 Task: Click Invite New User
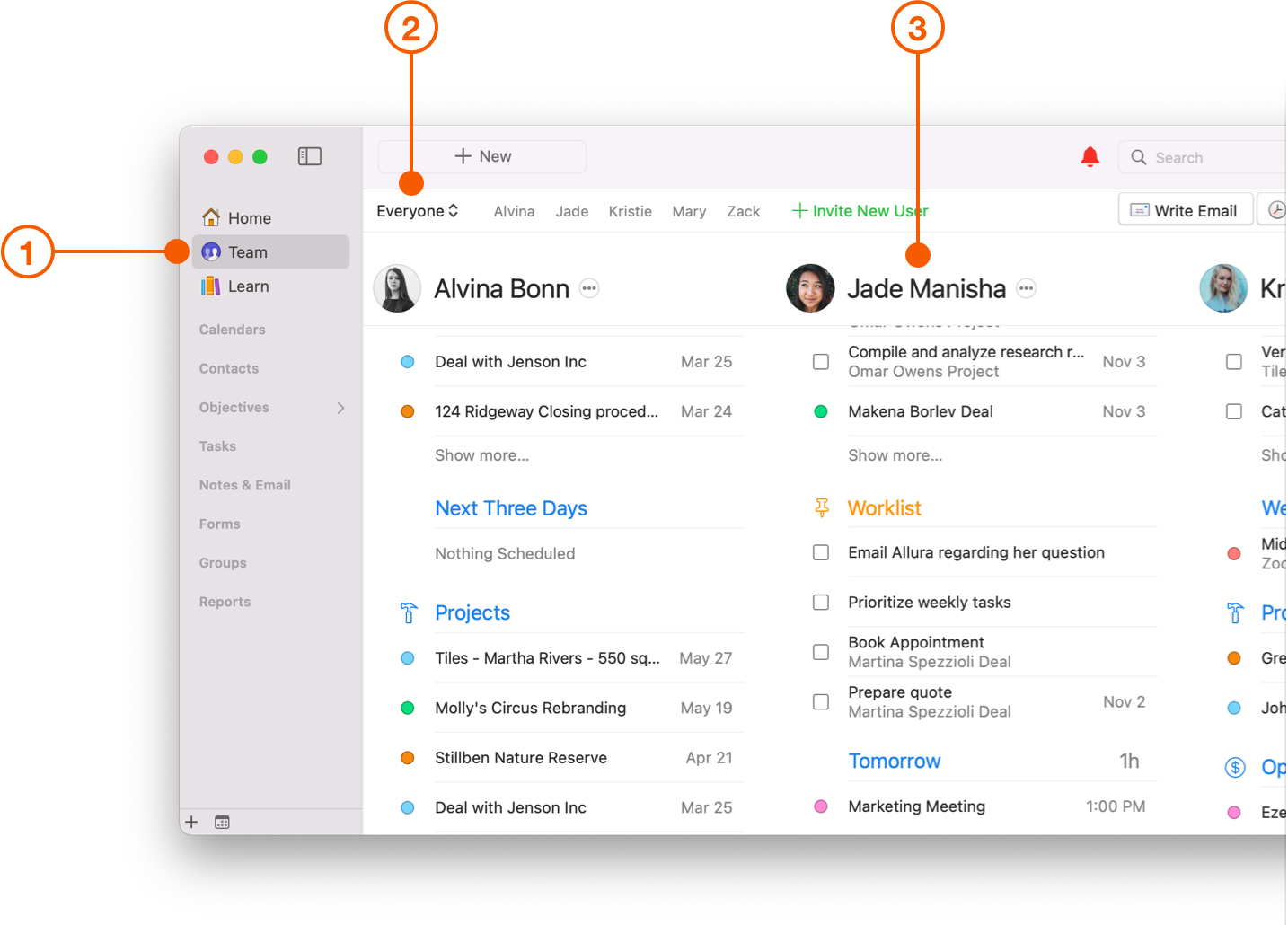point(859,210)
